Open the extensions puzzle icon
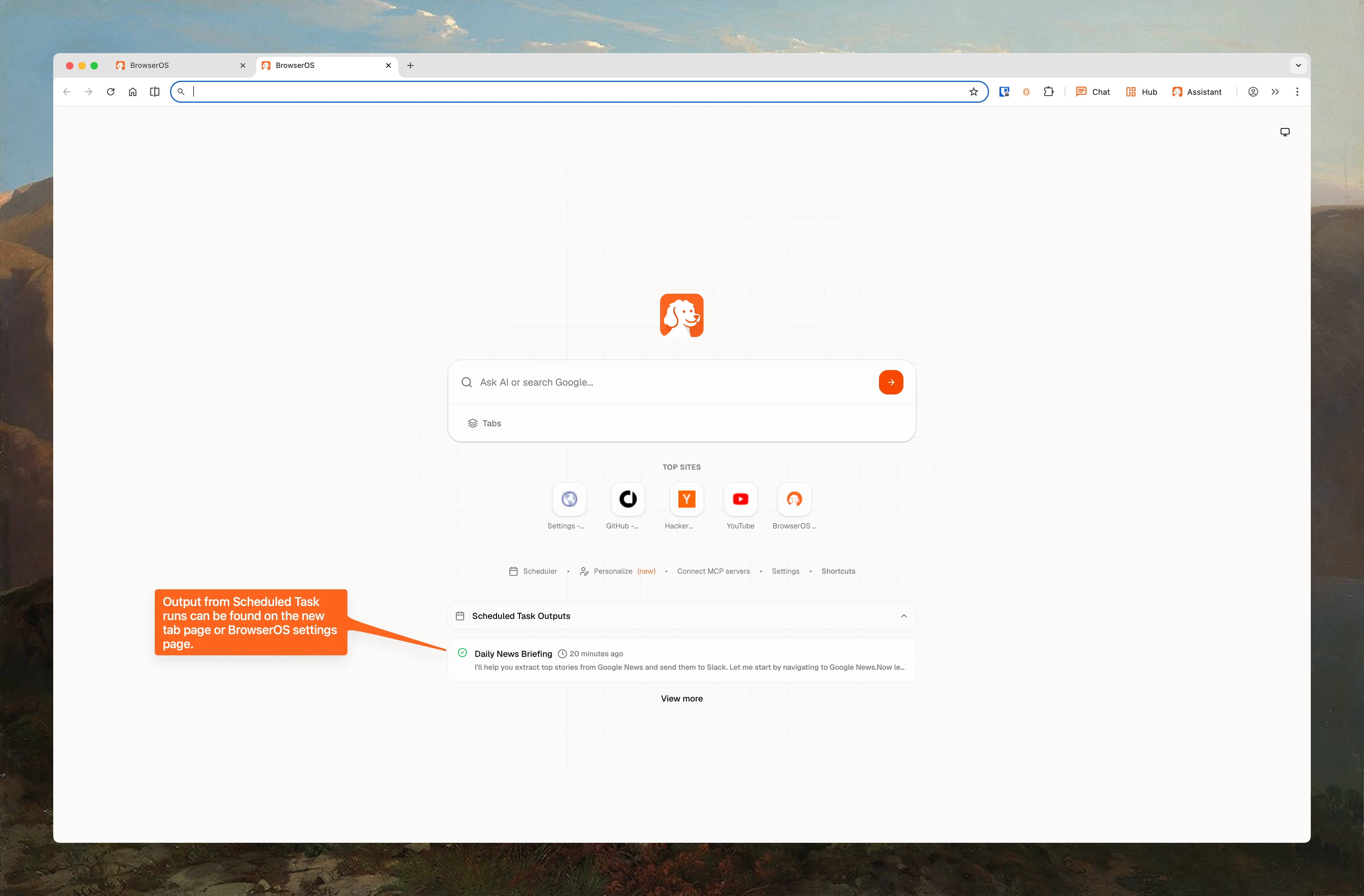The image size is (1364, 896). 1048,92
